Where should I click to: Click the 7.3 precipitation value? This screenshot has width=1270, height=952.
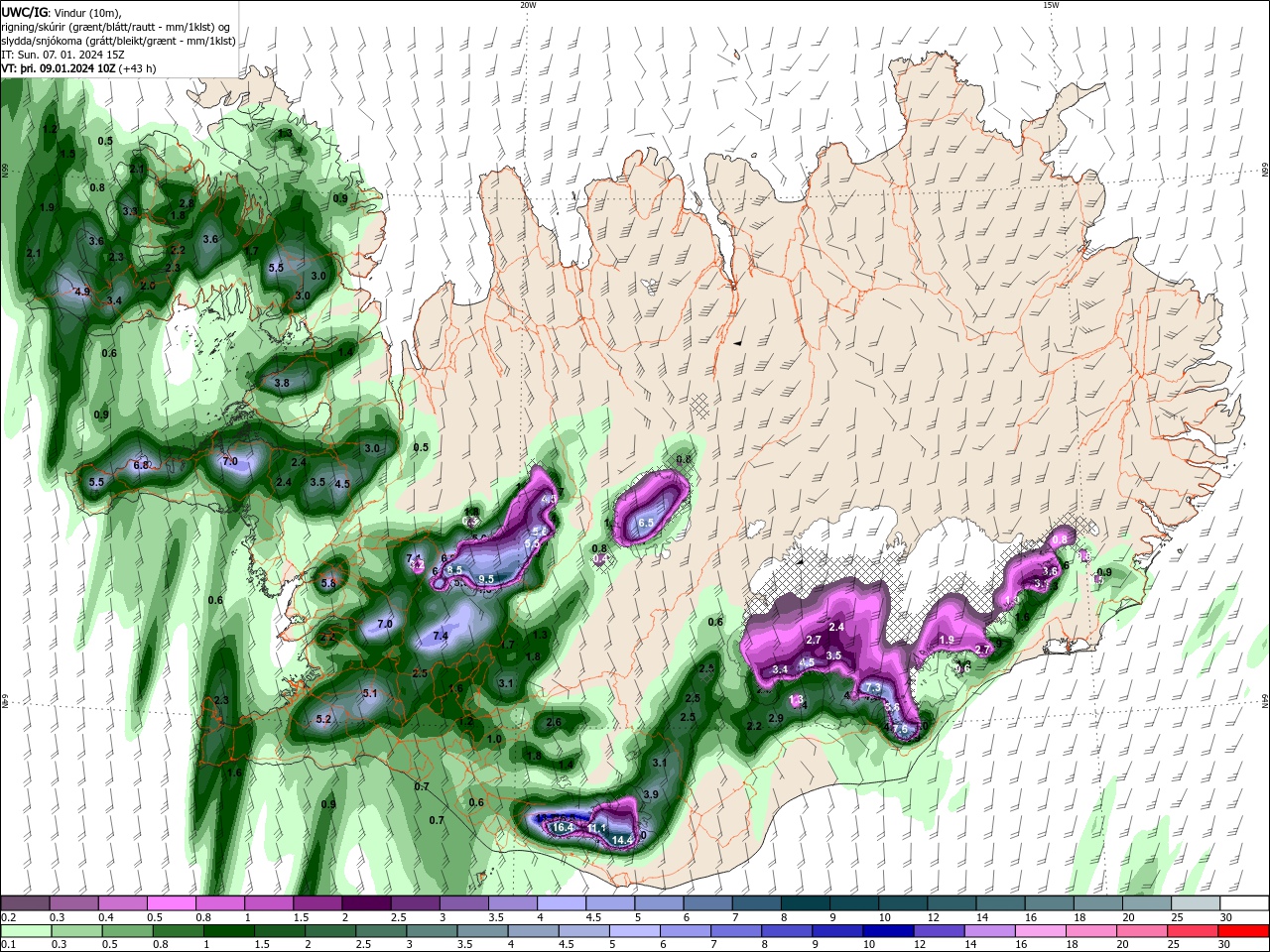(874, 688)
